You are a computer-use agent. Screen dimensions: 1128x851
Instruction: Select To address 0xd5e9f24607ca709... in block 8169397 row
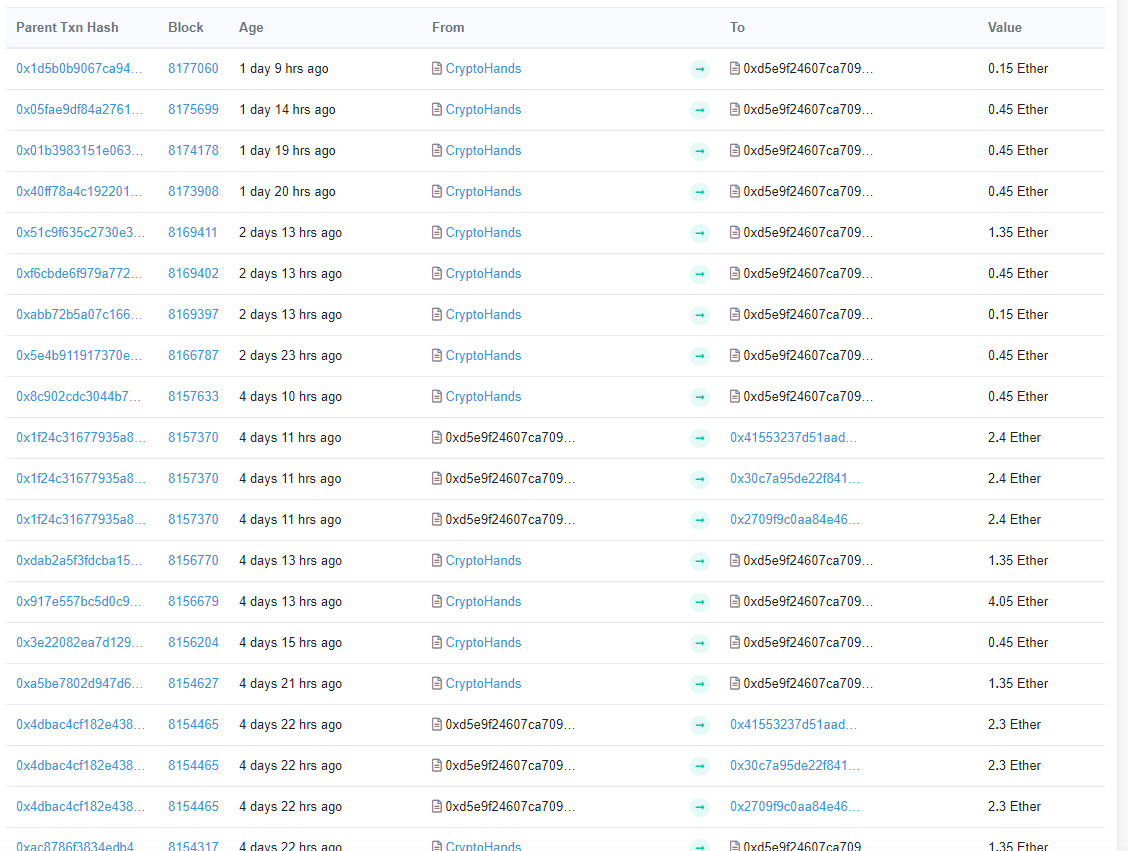click(808, 314)
